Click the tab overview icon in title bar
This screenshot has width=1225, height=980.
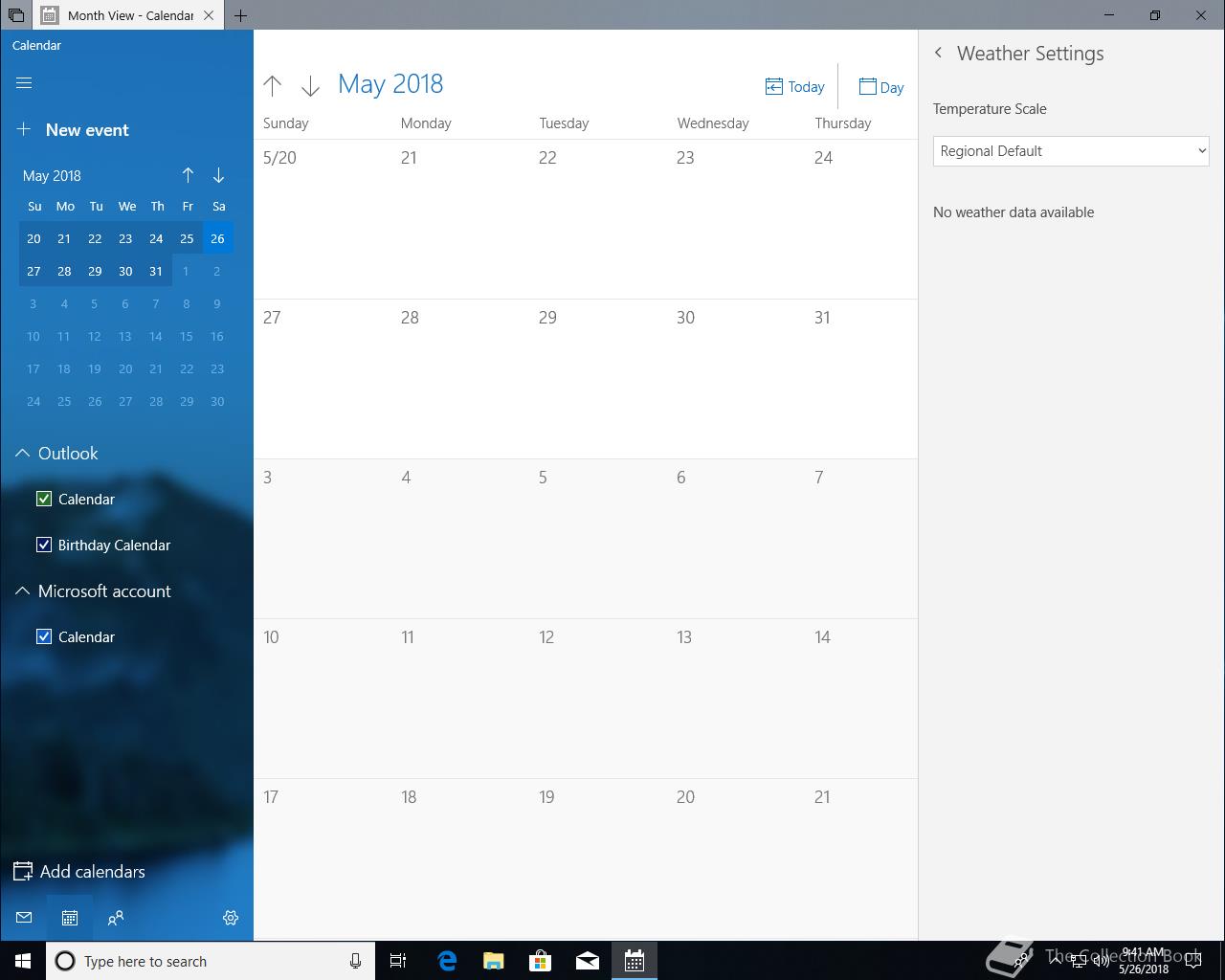pos(16,15)
